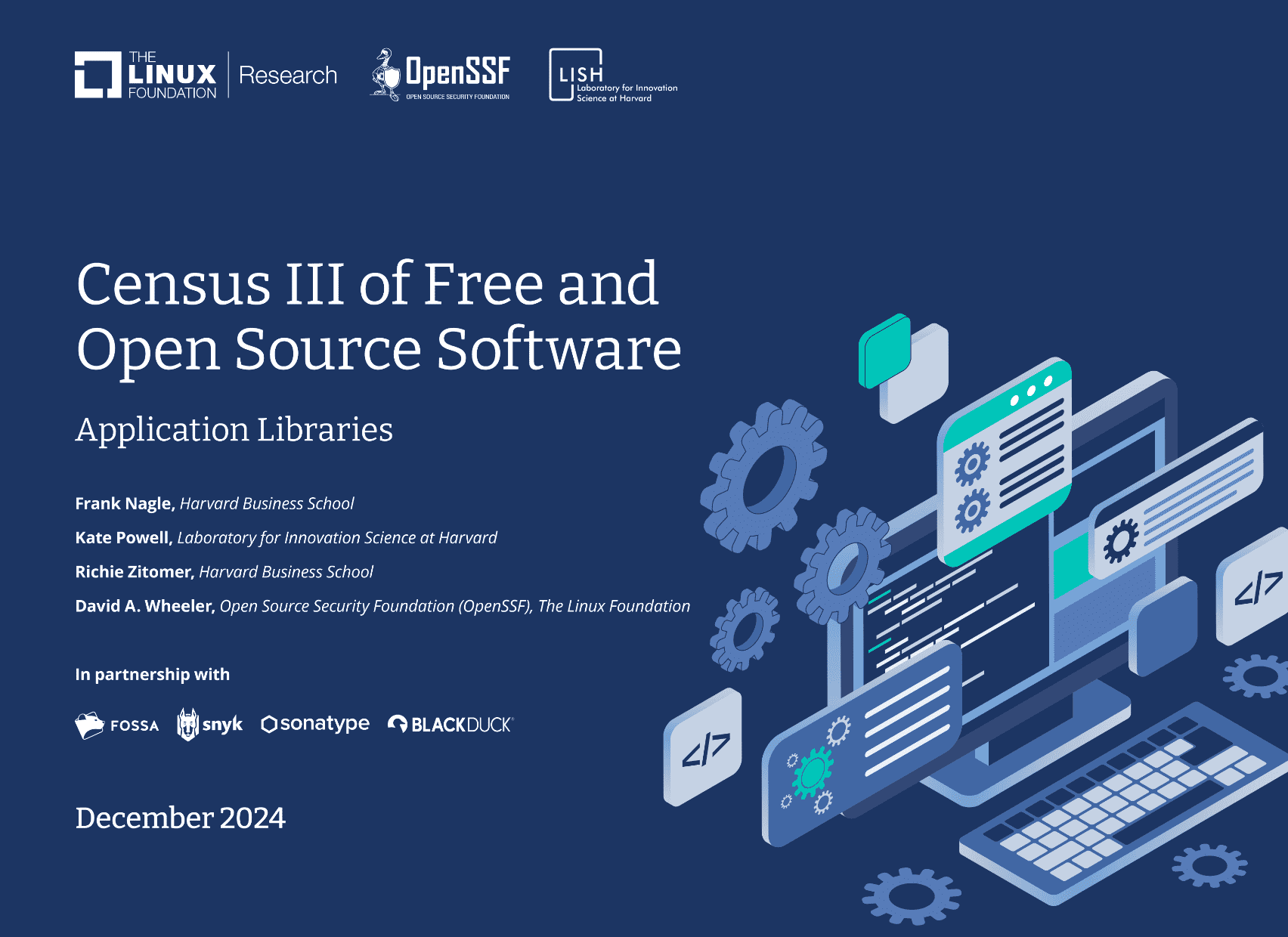Select the title "Census III of Free and"
Screen dimensions: 1288x937
pyautogui.click(x=368, y=283)
